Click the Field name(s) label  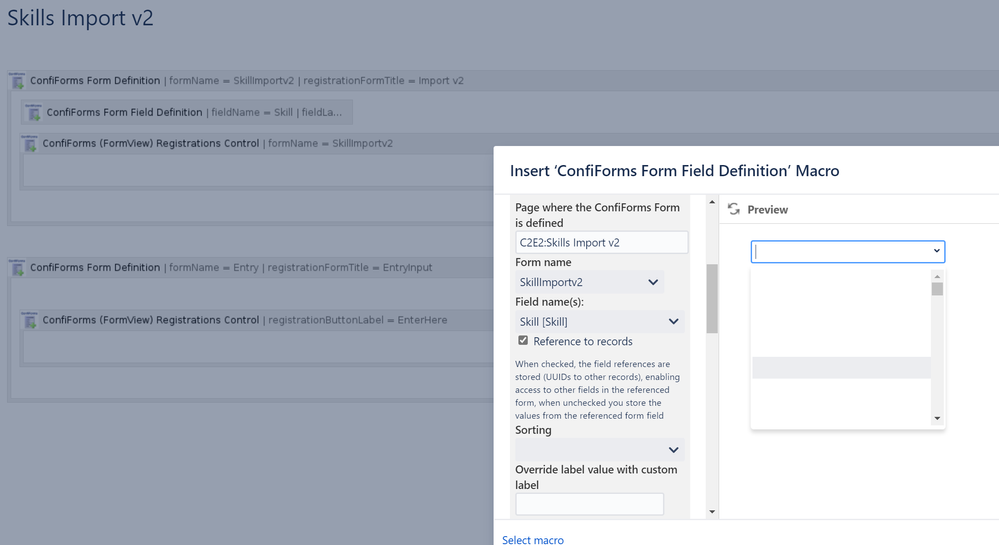[549, 302]
